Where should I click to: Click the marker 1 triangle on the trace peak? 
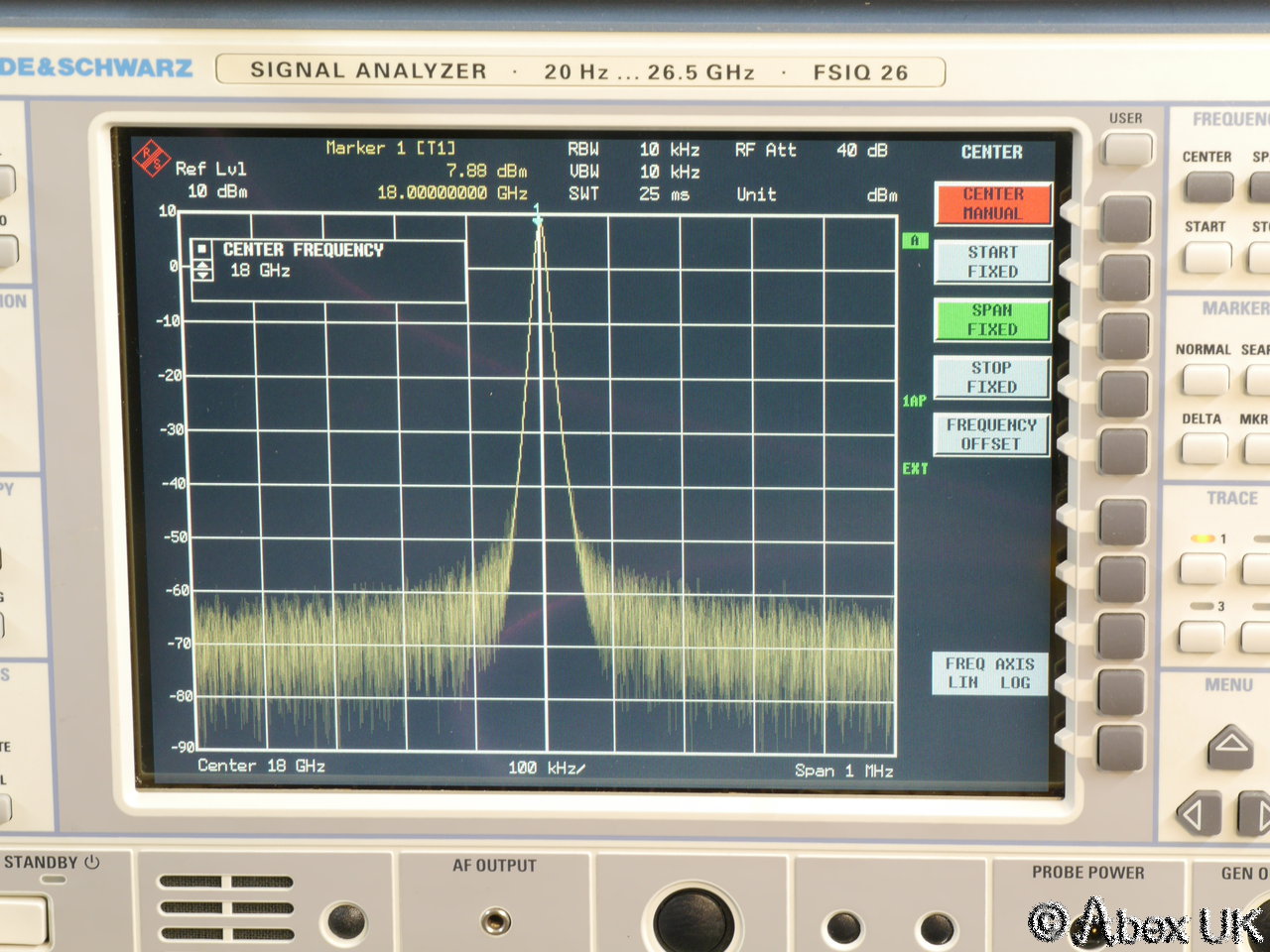pos(538,220)
